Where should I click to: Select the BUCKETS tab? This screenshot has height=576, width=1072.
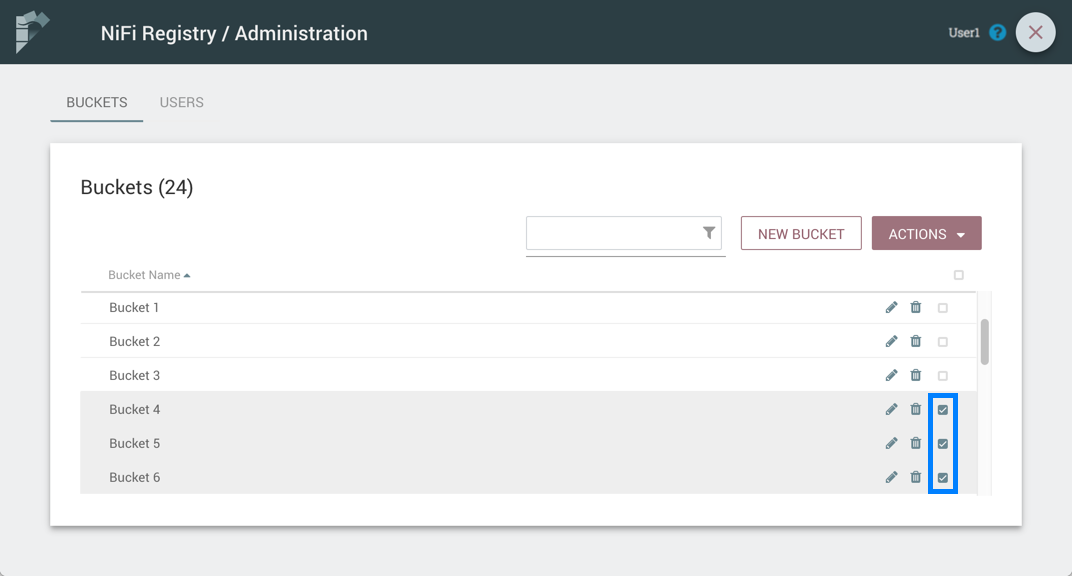click(x=97, y=102)
